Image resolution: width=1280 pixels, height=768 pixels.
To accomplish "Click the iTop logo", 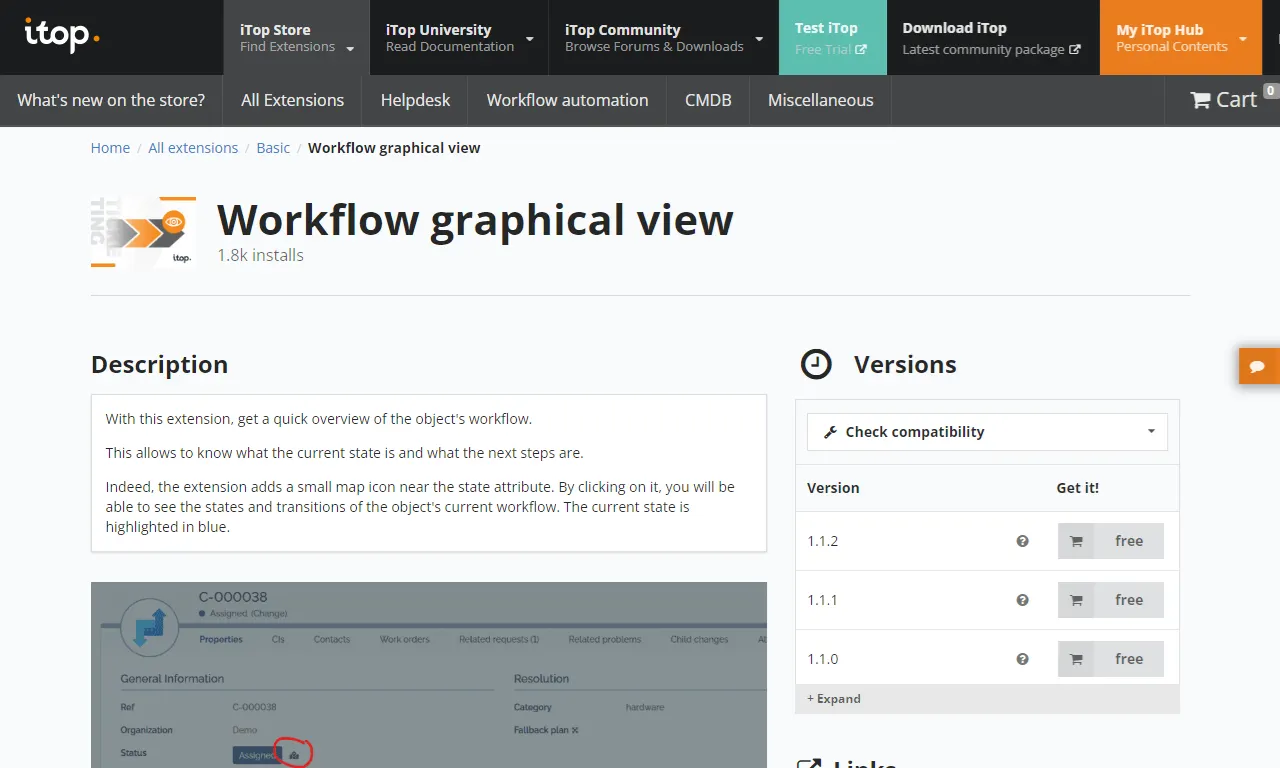I will 61,35.
